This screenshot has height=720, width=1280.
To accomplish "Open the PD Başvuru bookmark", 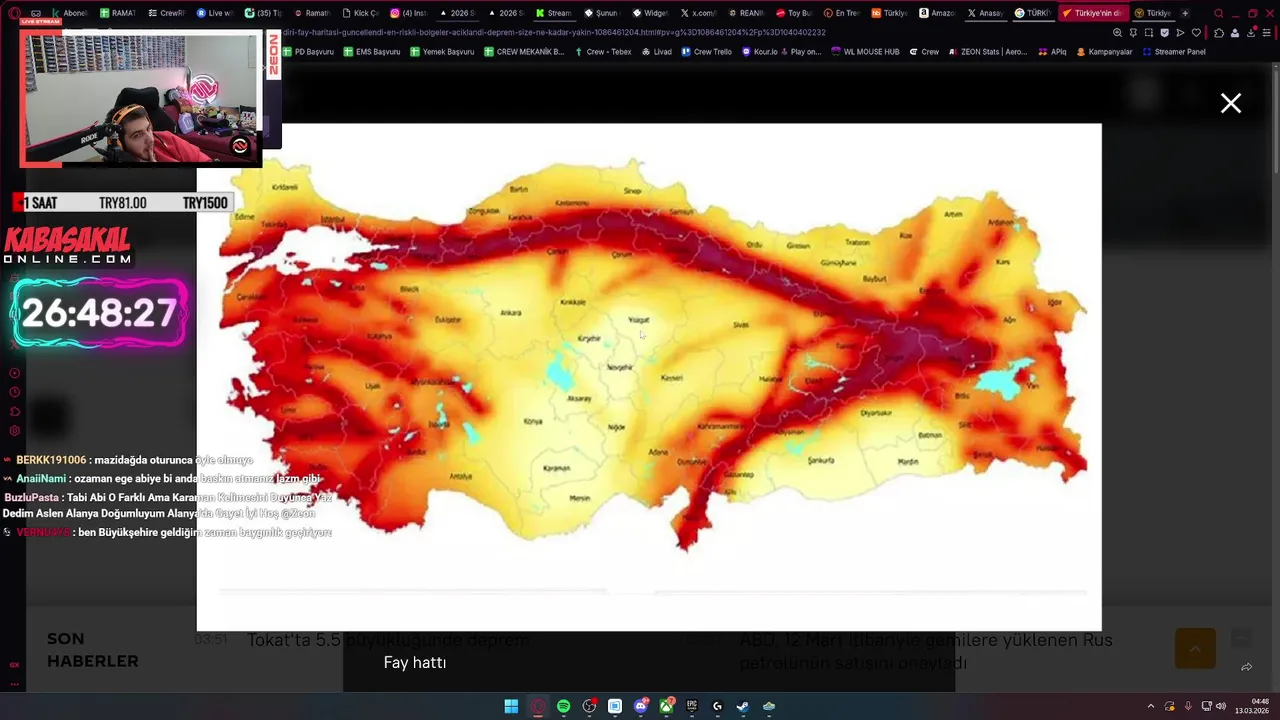I will pos(309,52).
